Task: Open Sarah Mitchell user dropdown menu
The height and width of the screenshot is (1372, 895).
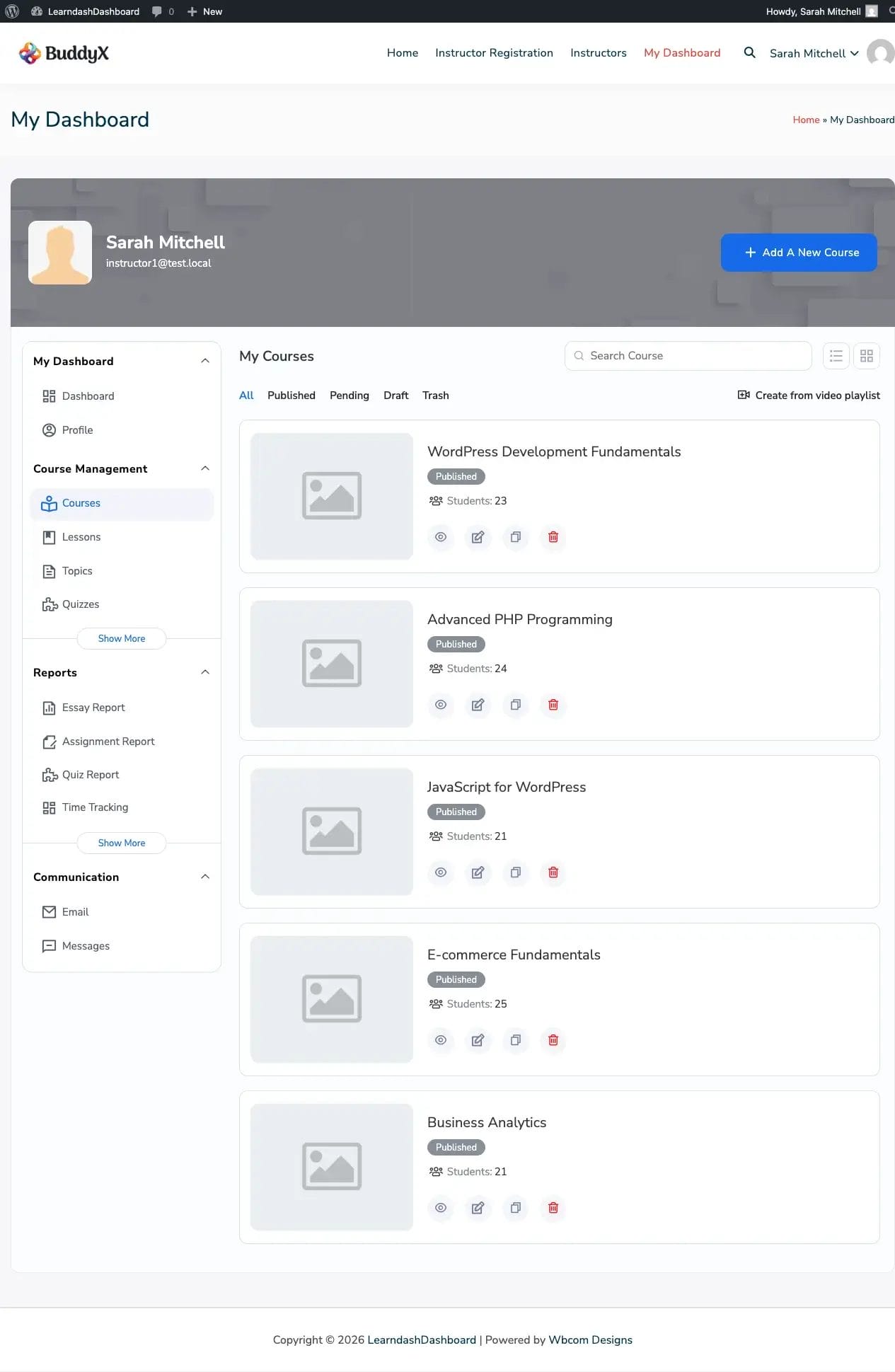Action: coord(814,54)
